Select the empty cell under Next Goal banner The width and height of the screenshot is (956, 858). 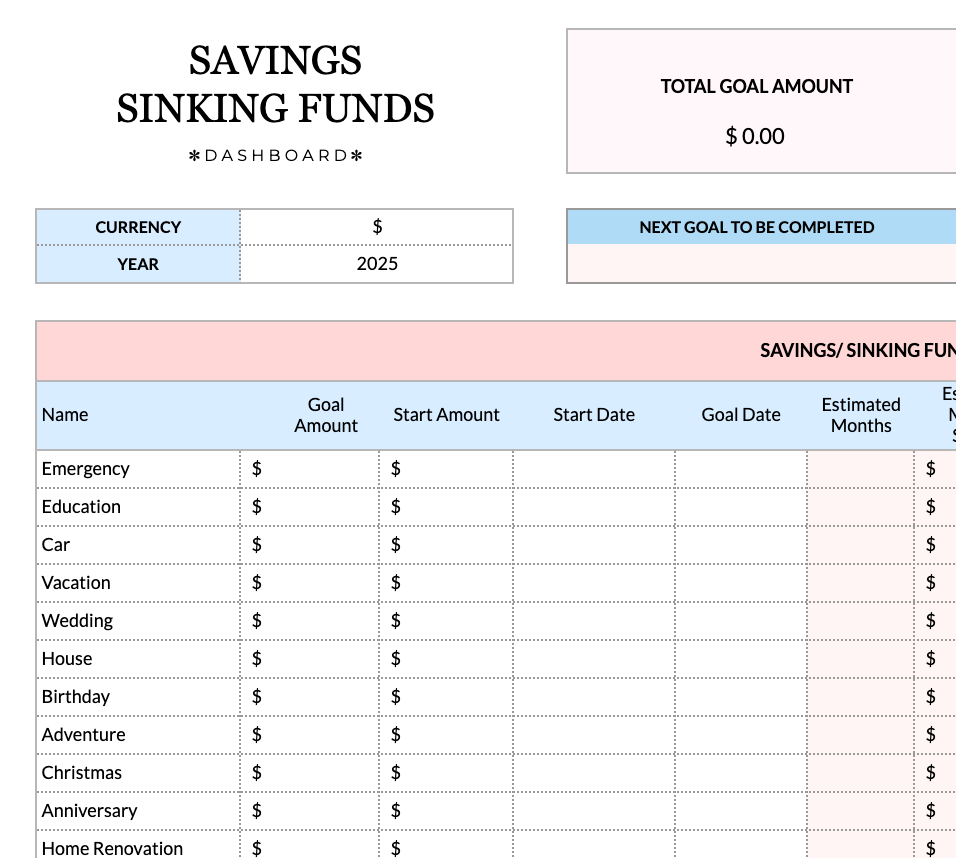[x=757, y=262]
